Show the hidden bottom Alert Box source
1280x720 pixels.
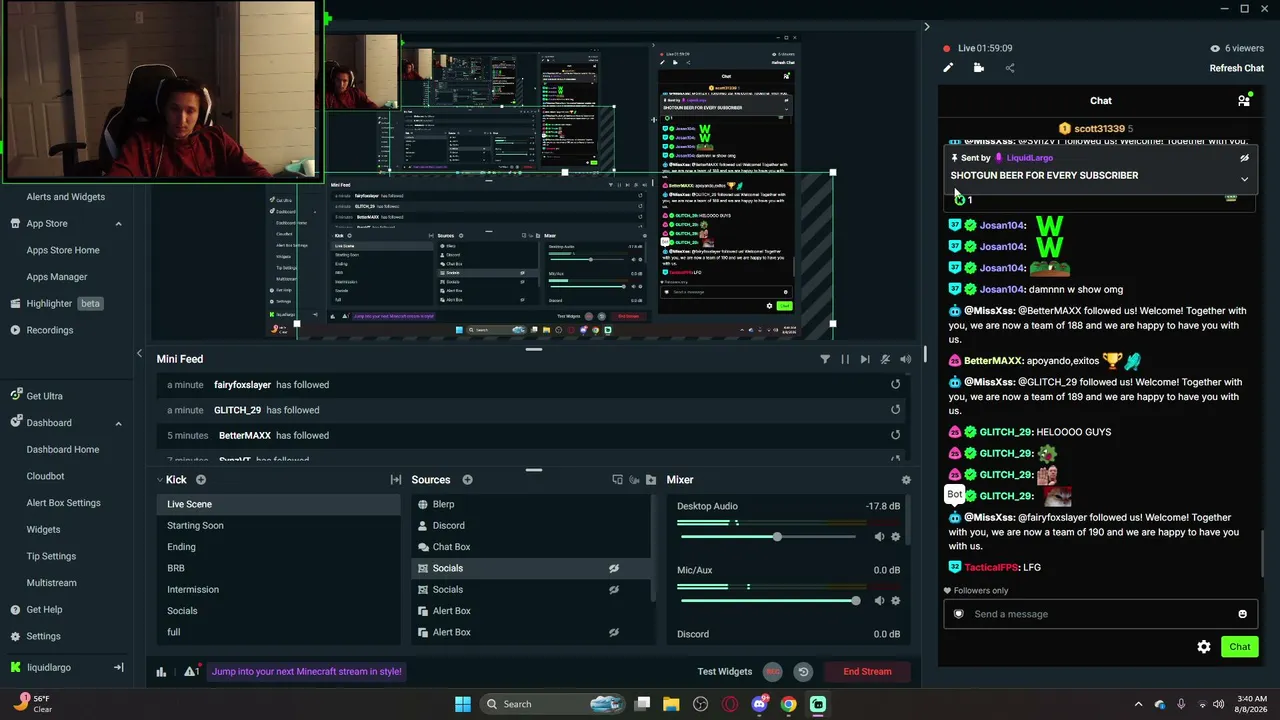click(614, 632)
